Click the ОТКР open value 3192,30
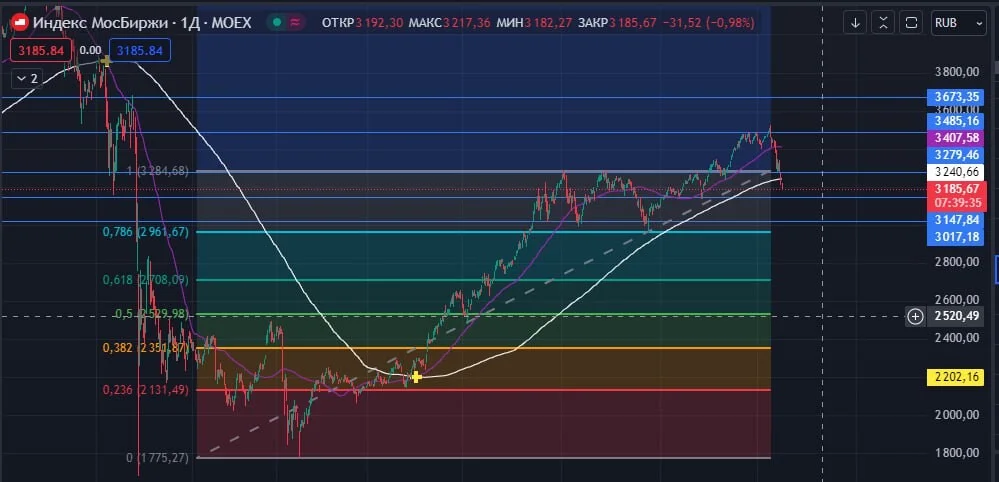999x482 pixels. [x=379, y=23]
